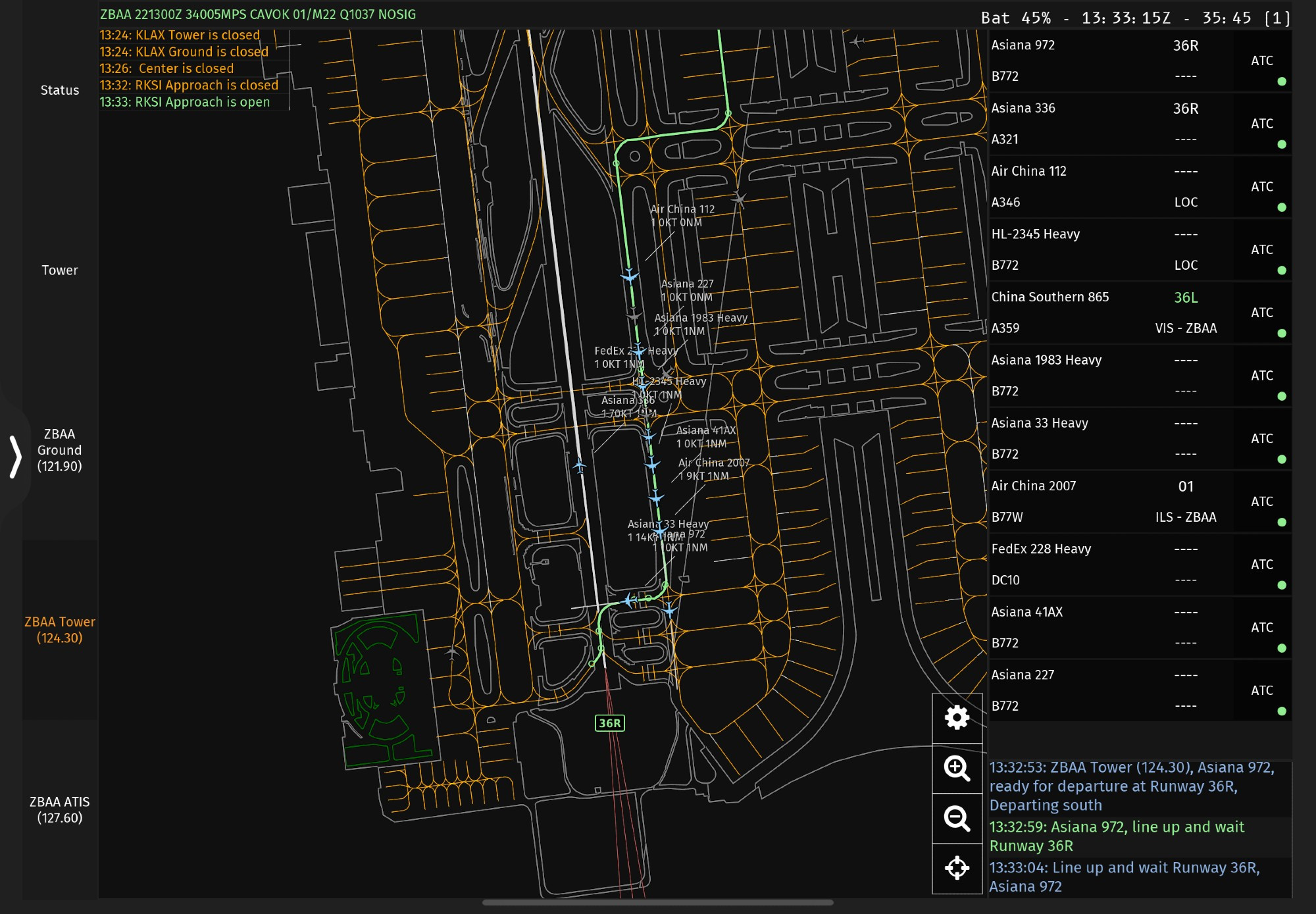Image resolution: width=1316 pixels, height=914 pixels.
Task: Click the 13:32:59 line up and wait message
Action: [x=1140, y=836]
